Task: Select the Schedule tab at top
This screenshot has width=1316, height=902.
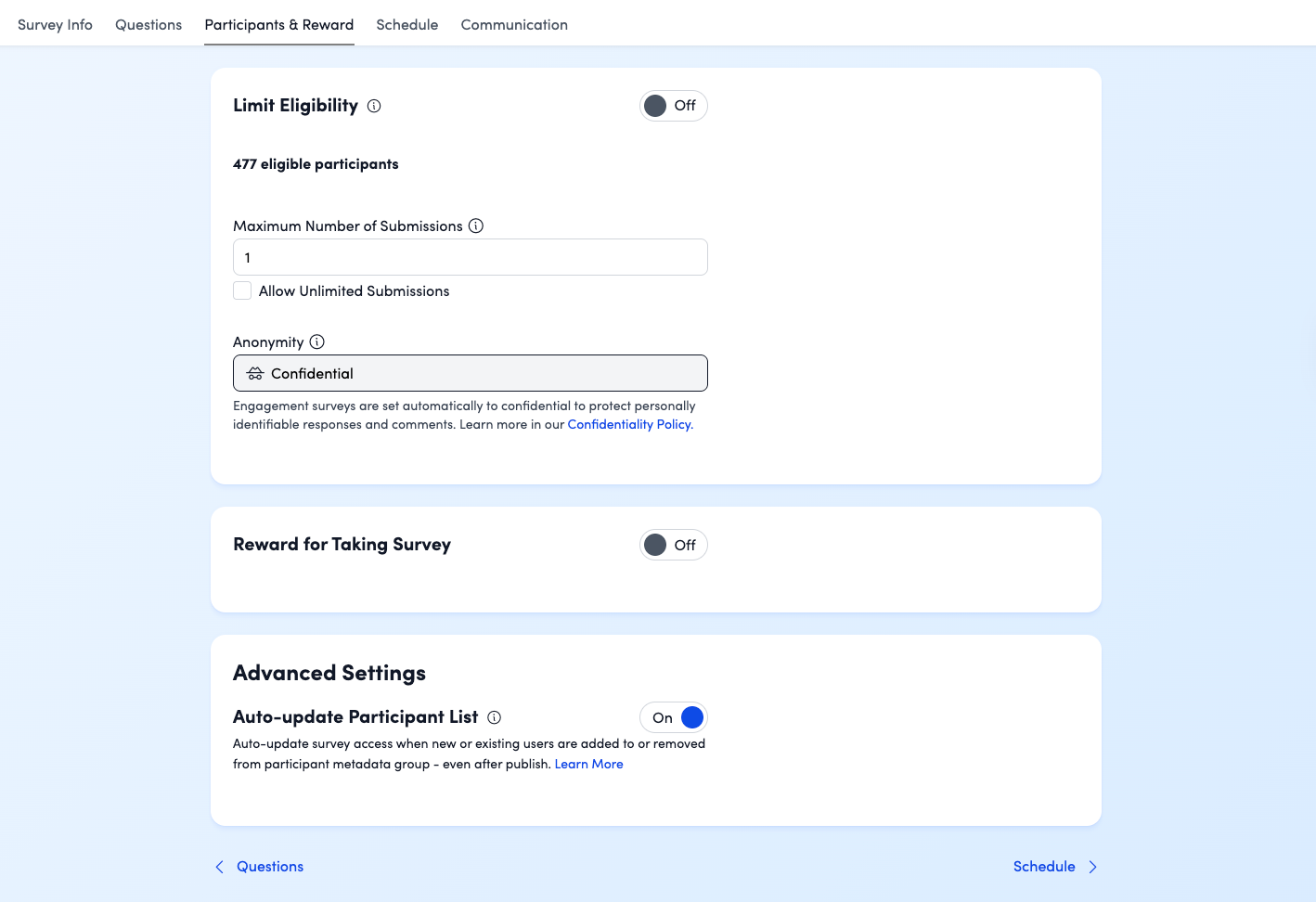Action: (406, 25)
